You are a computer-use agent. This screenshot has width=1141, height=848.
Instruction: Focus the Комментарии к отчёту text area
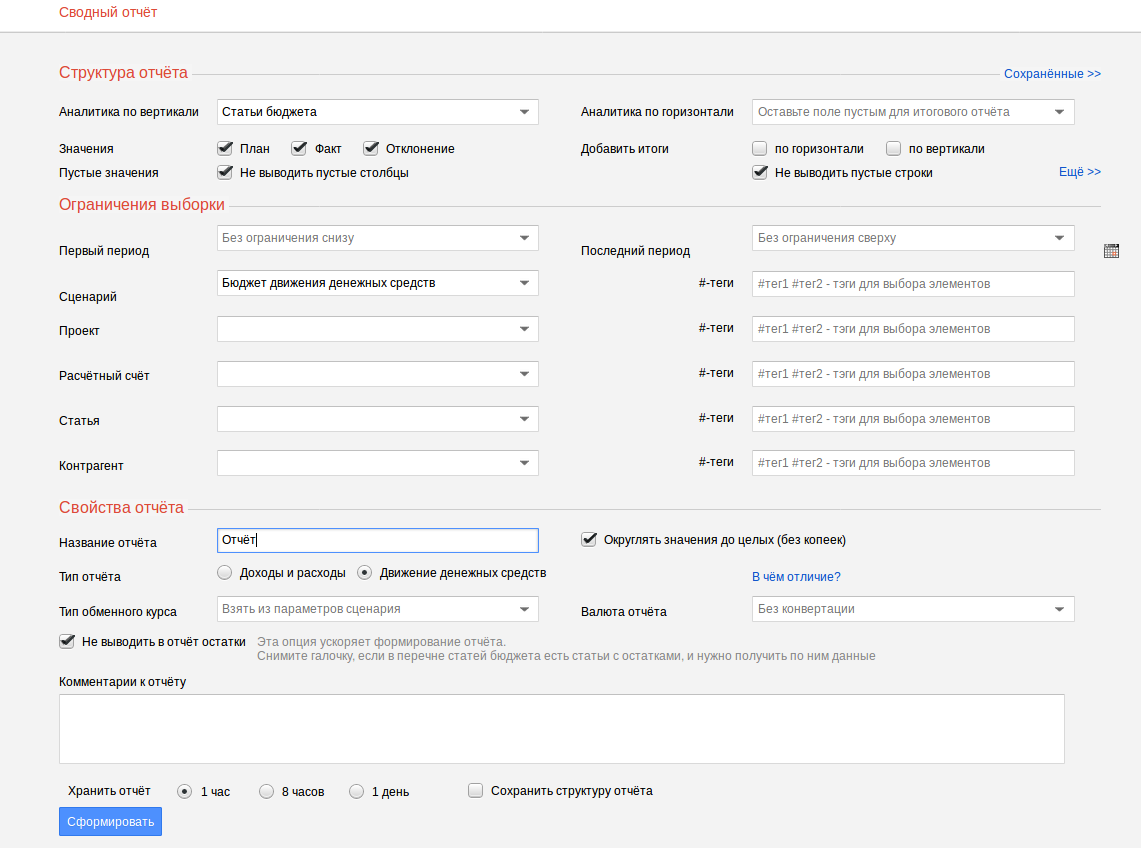562,729
